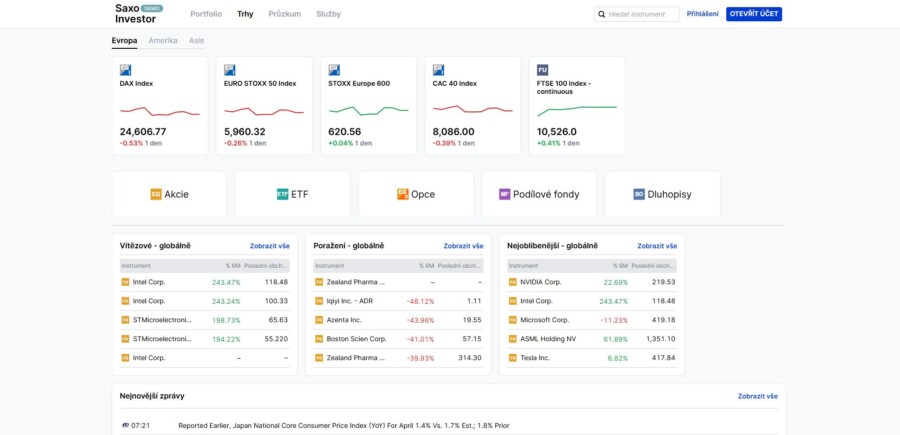Click the EQ icon on CAC 40 Index card
This screenshot has height=435, width=900.
tap(439, 70)
